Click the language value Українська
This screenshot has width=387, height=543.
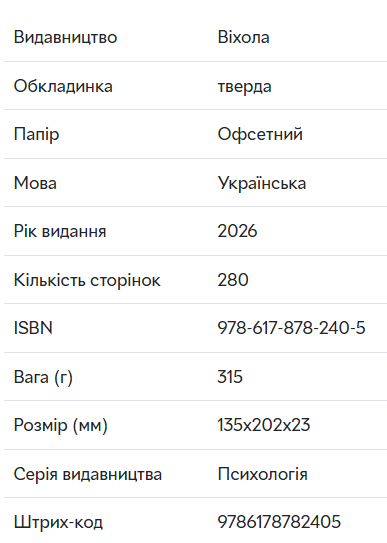262,183
